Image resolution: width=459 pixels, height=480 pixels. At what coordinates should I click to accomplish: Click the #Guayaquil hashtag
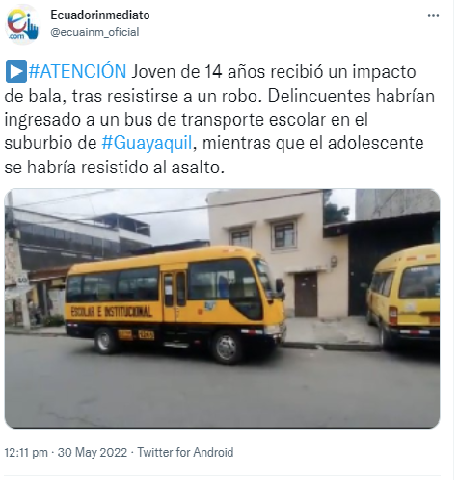coord(147,143)
